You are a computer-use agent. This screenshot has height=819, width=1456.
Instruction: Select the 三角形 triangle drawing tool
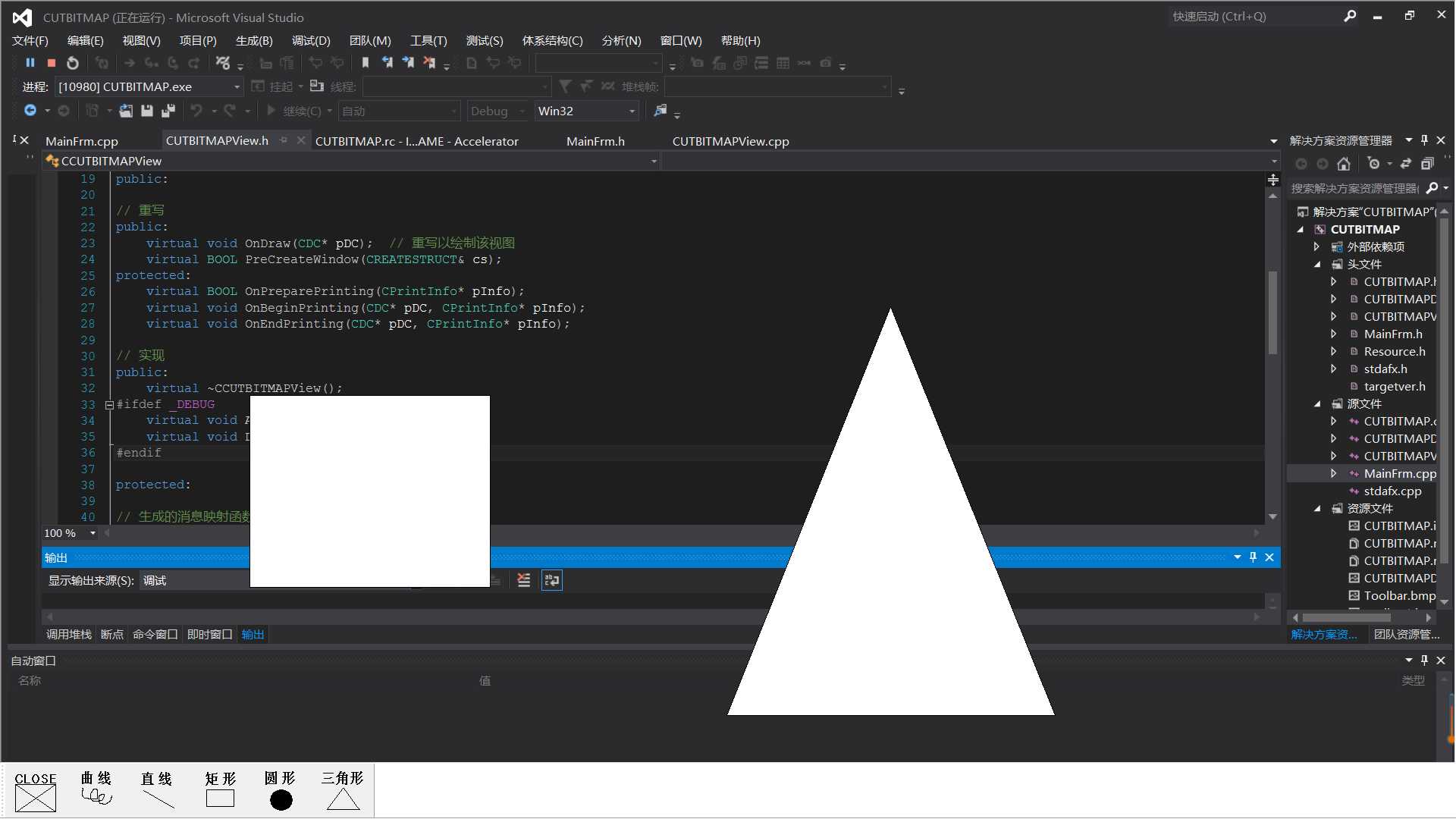coord(343,790)
